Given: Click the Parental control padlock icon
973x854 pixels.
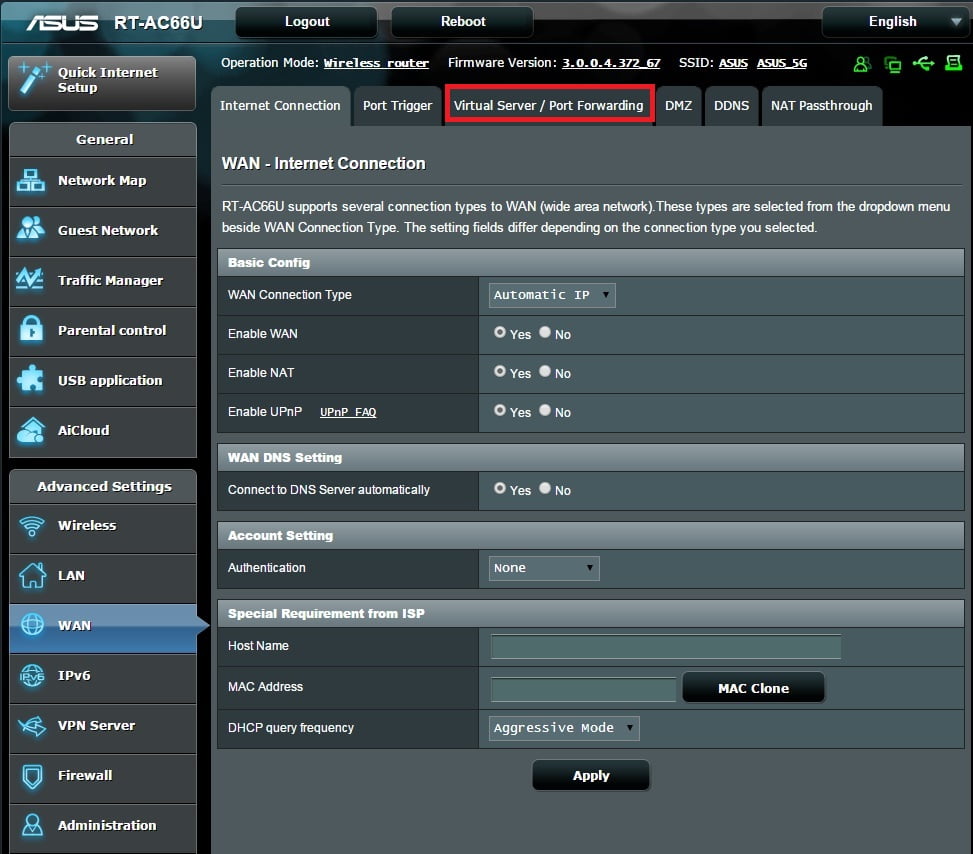Looking at the screenshot, I should click(31, 329).
